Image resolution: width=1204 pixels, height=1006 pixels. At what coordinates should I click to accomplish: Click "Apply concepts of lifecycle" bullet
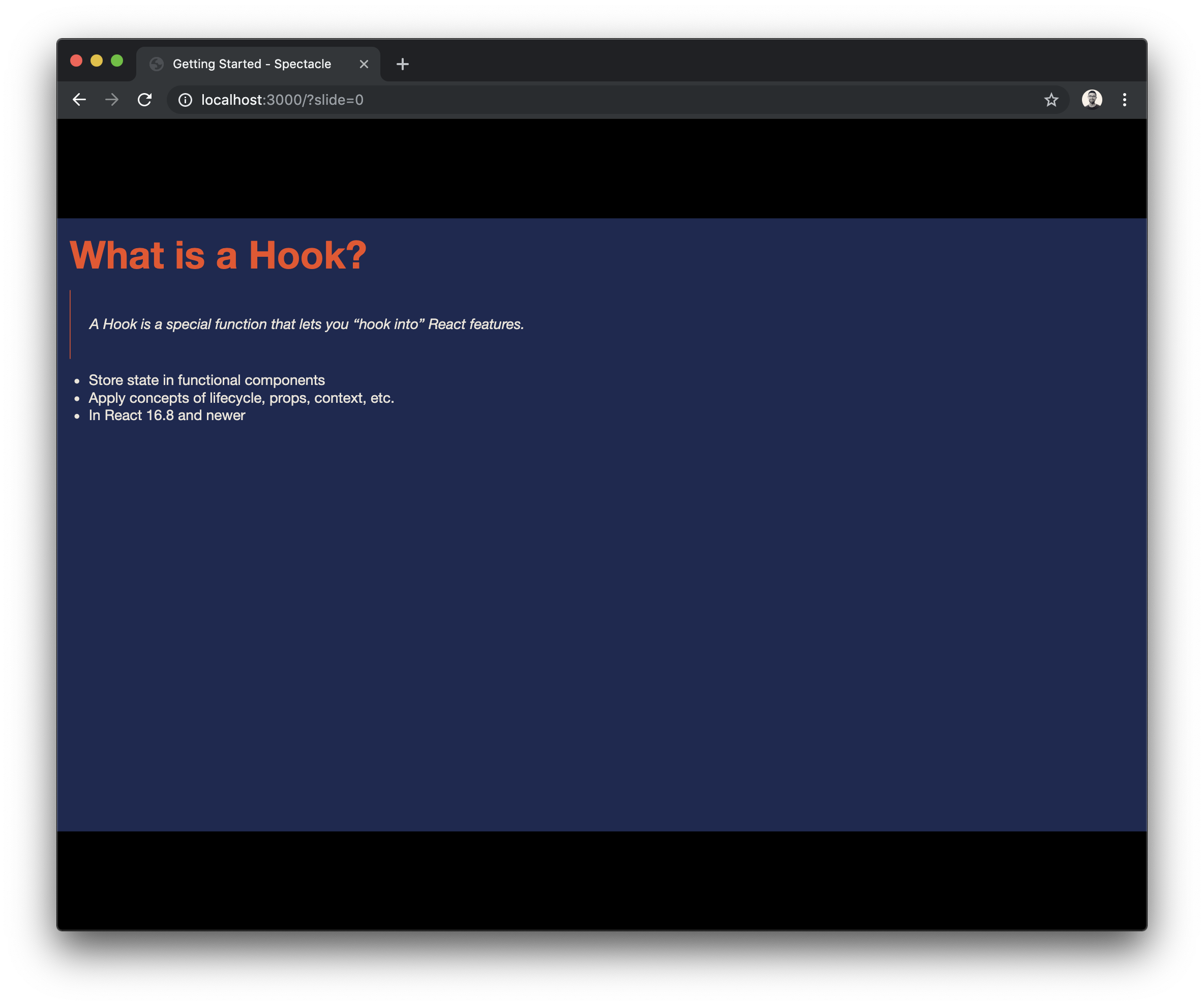pos(241,398)
